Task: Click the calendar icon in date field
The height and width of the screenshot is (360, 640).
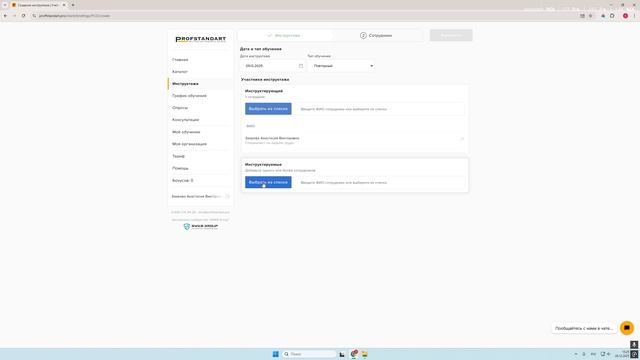Action: pyautogui.click(x=301, y=66)
